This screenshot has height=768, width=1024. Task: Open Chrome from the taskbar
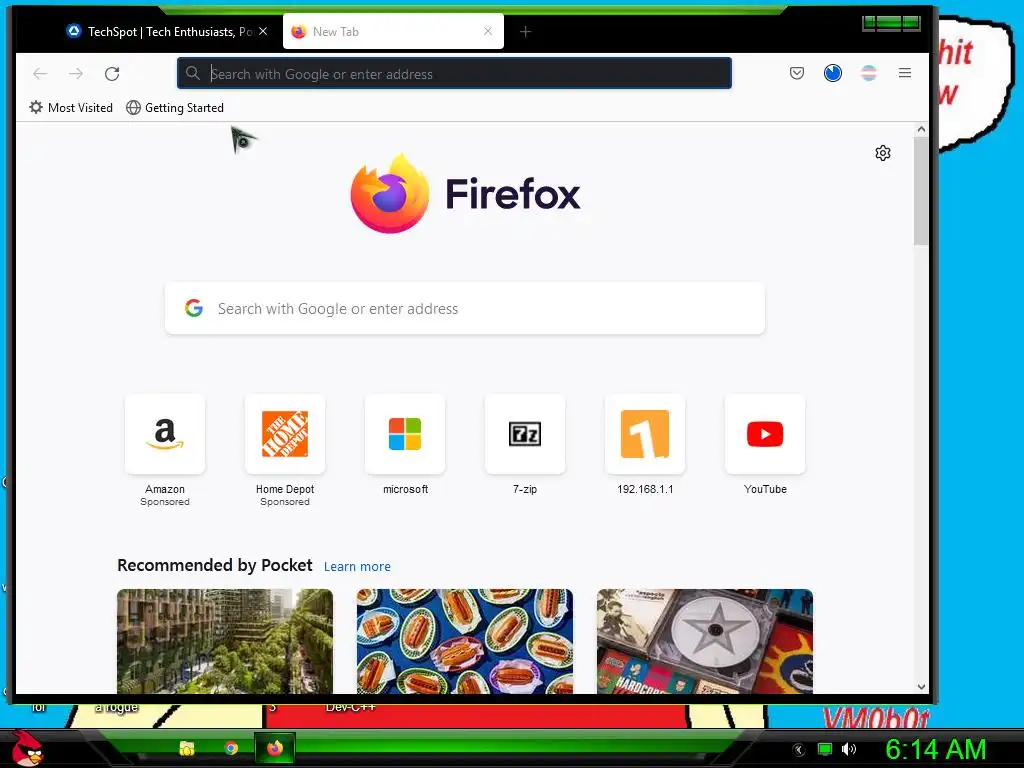point(231,748)
